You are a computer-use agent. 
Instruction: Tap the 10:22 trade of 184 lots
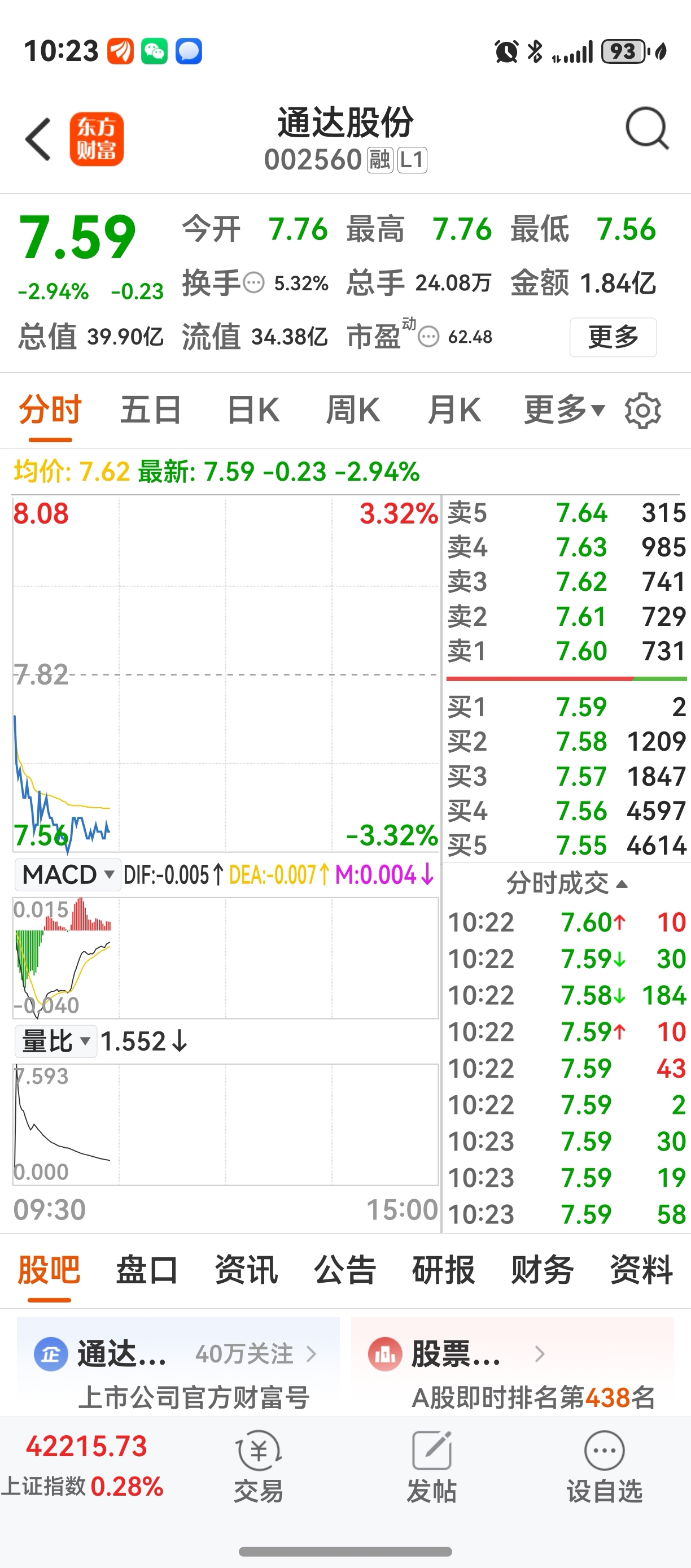tap(567, 996)
